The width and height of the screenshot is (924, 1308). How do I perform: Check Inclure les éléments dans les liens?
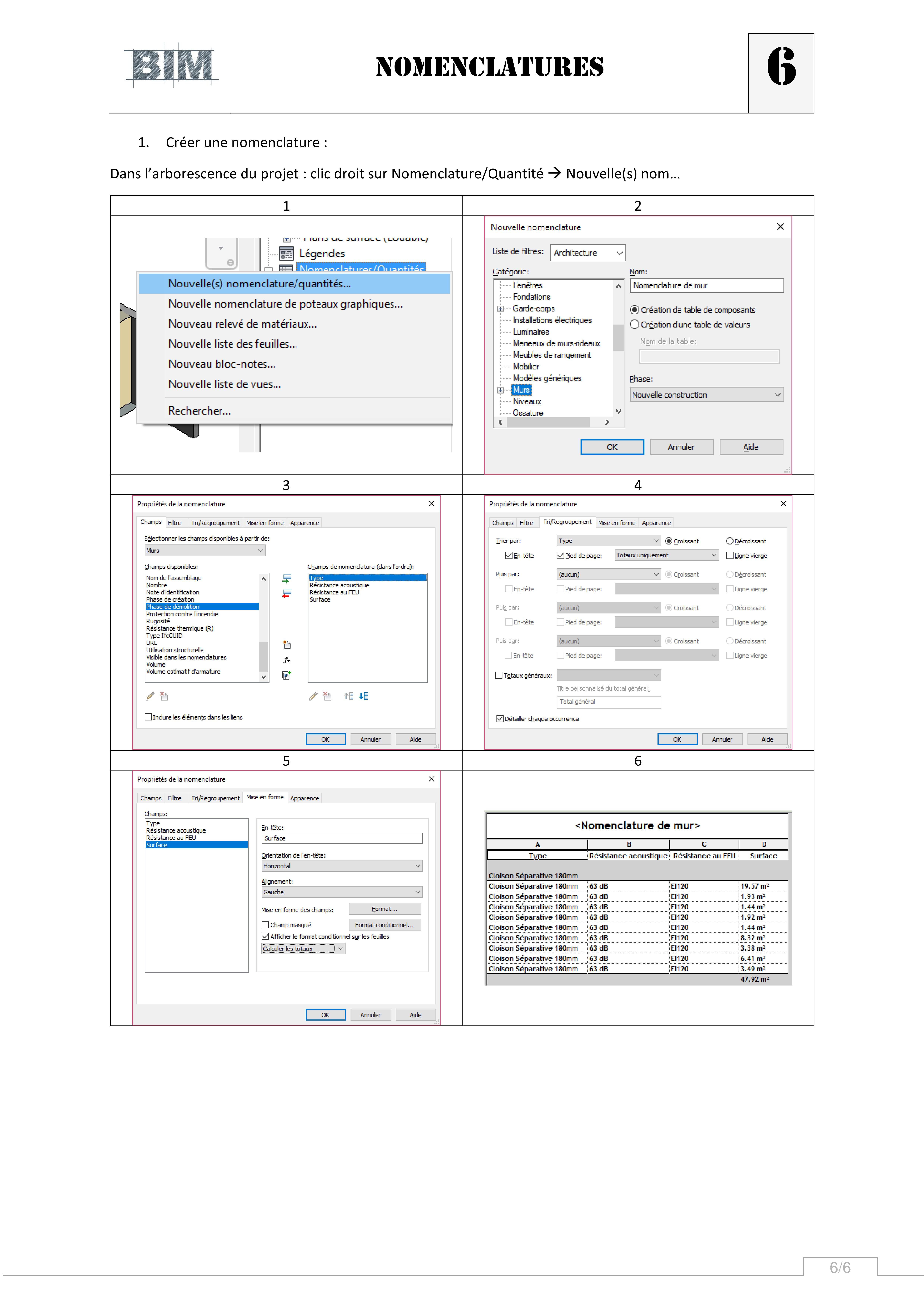148,717
